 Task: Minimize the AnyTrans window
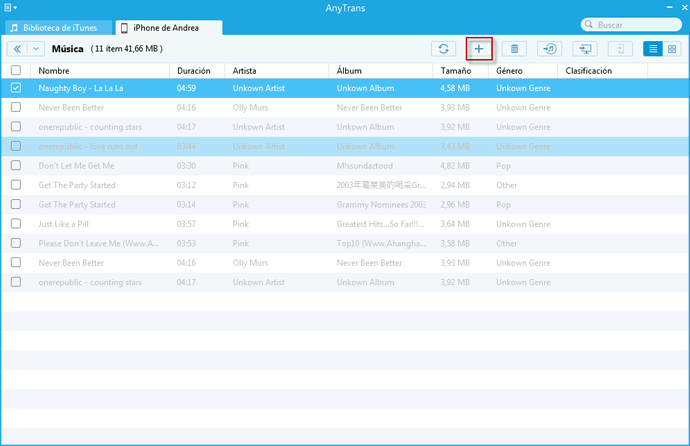pyautogui.click(x=669, y=7)
